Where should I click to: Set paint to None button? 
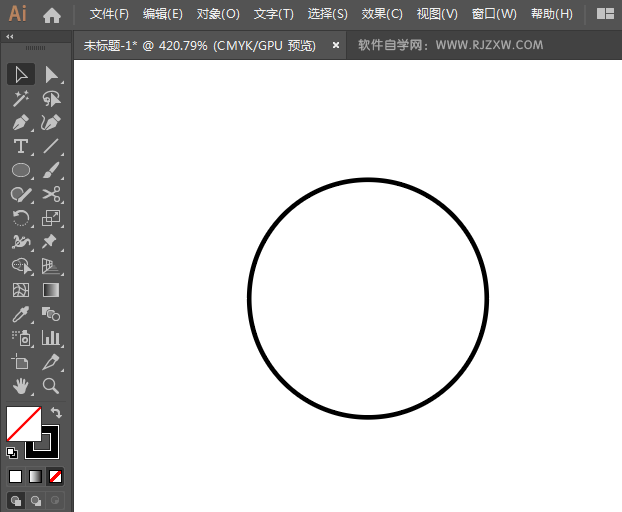(x=55, y=476)
